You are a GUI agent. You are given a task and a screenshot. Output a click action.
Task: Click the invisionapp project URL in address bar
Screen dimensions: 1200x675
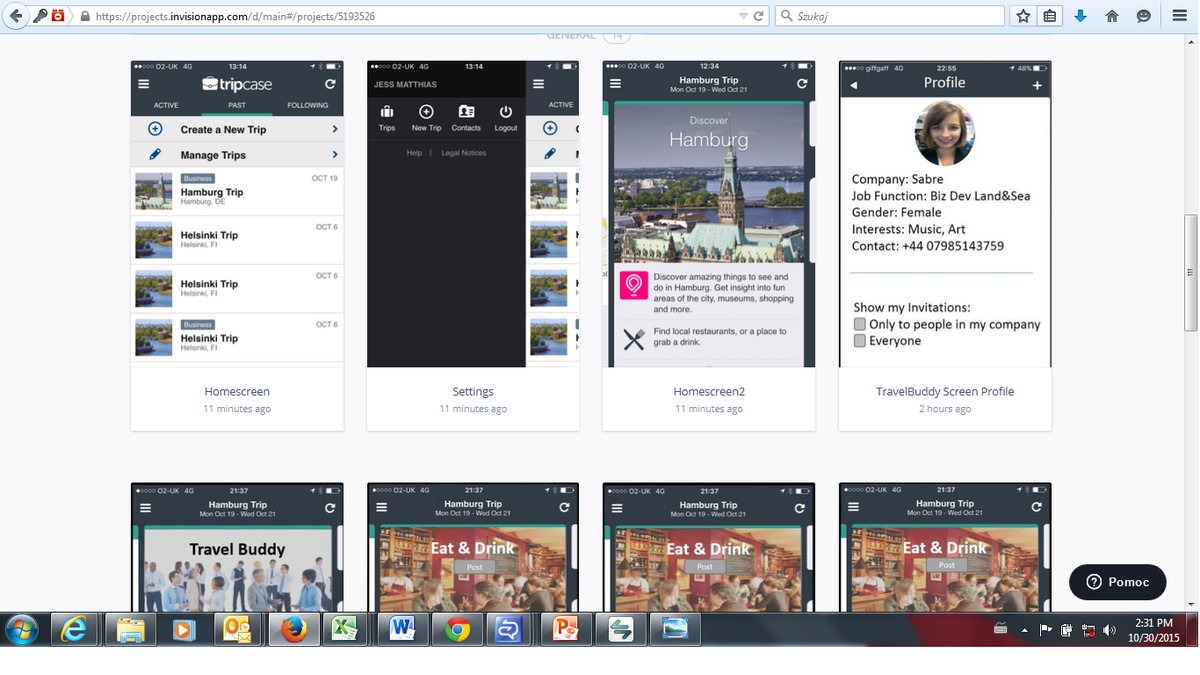235,17
